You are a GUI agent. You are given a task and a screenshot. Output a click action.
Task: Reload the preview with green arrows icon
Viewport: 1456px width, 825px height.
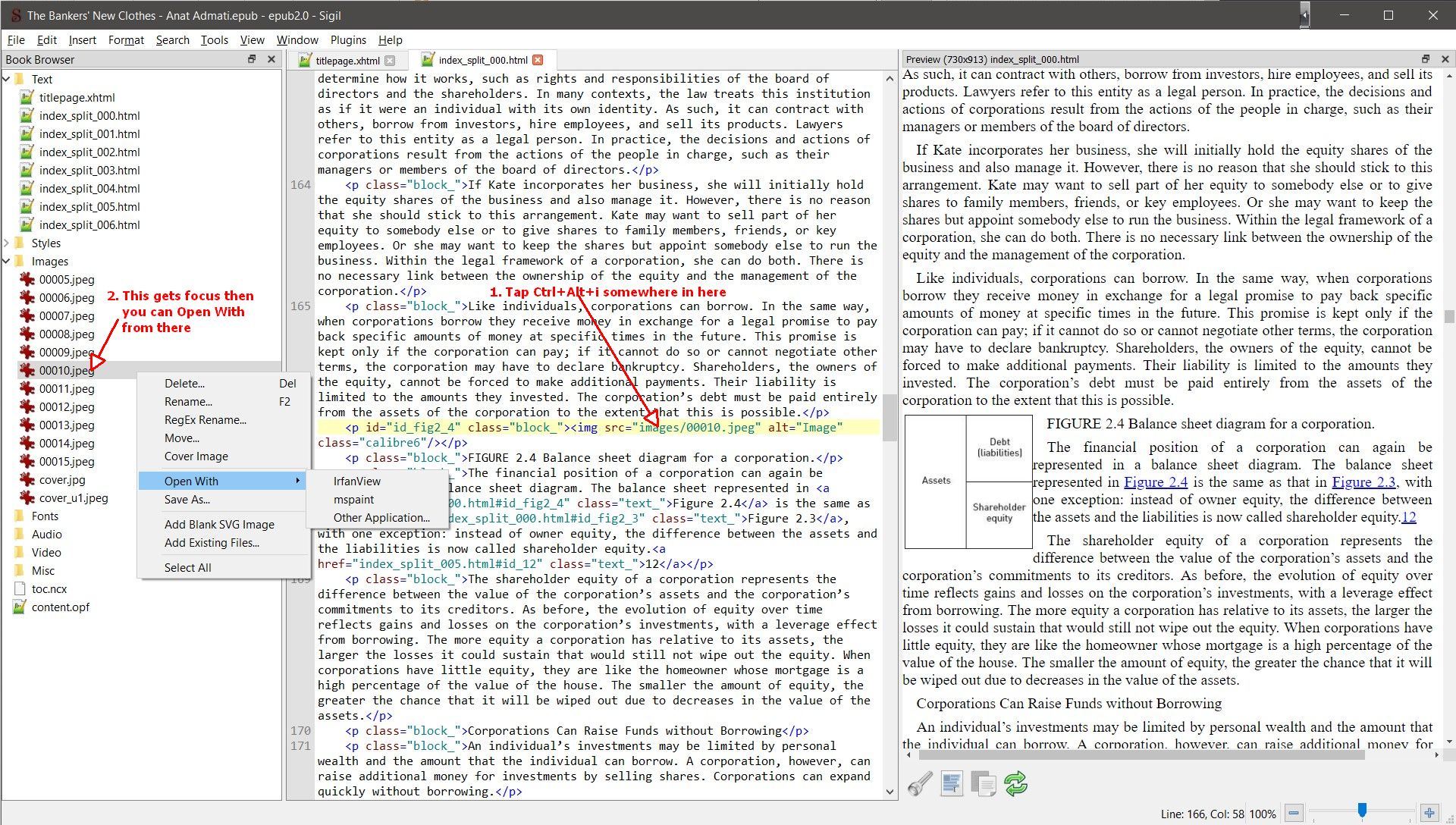1016,783
